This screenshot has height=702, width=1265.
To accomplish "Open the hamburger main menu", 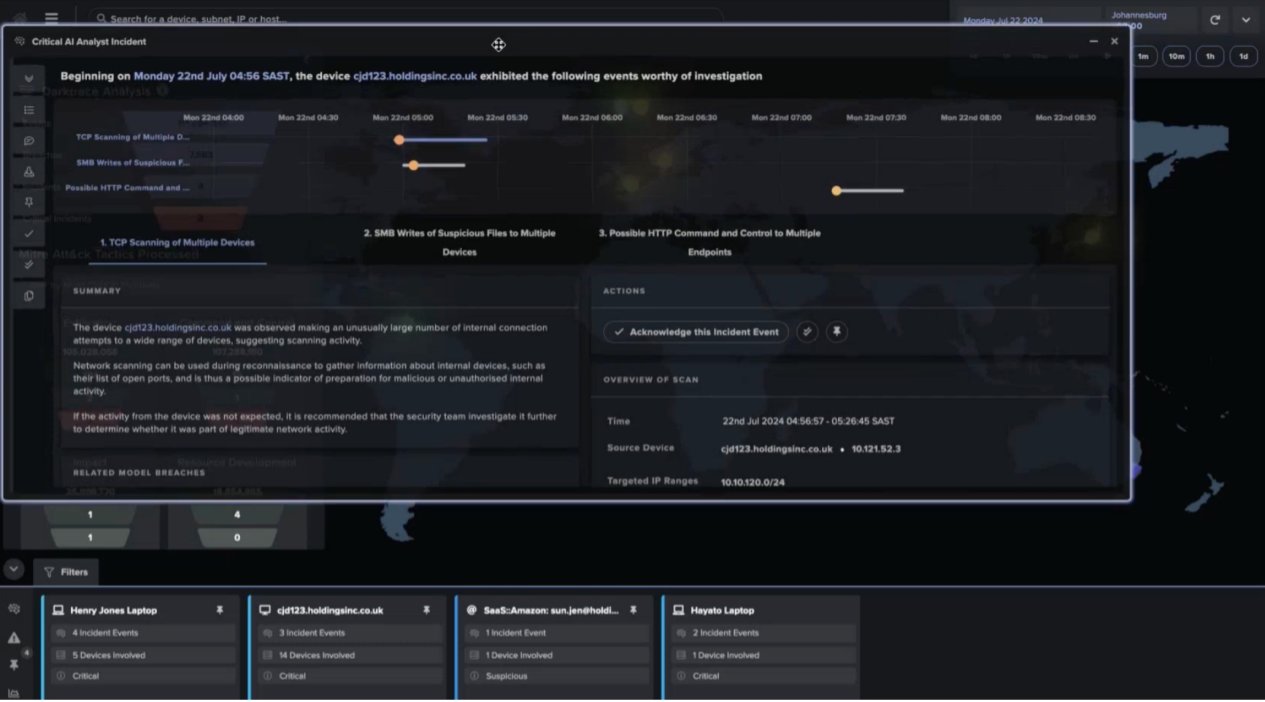I will point(51,17).
